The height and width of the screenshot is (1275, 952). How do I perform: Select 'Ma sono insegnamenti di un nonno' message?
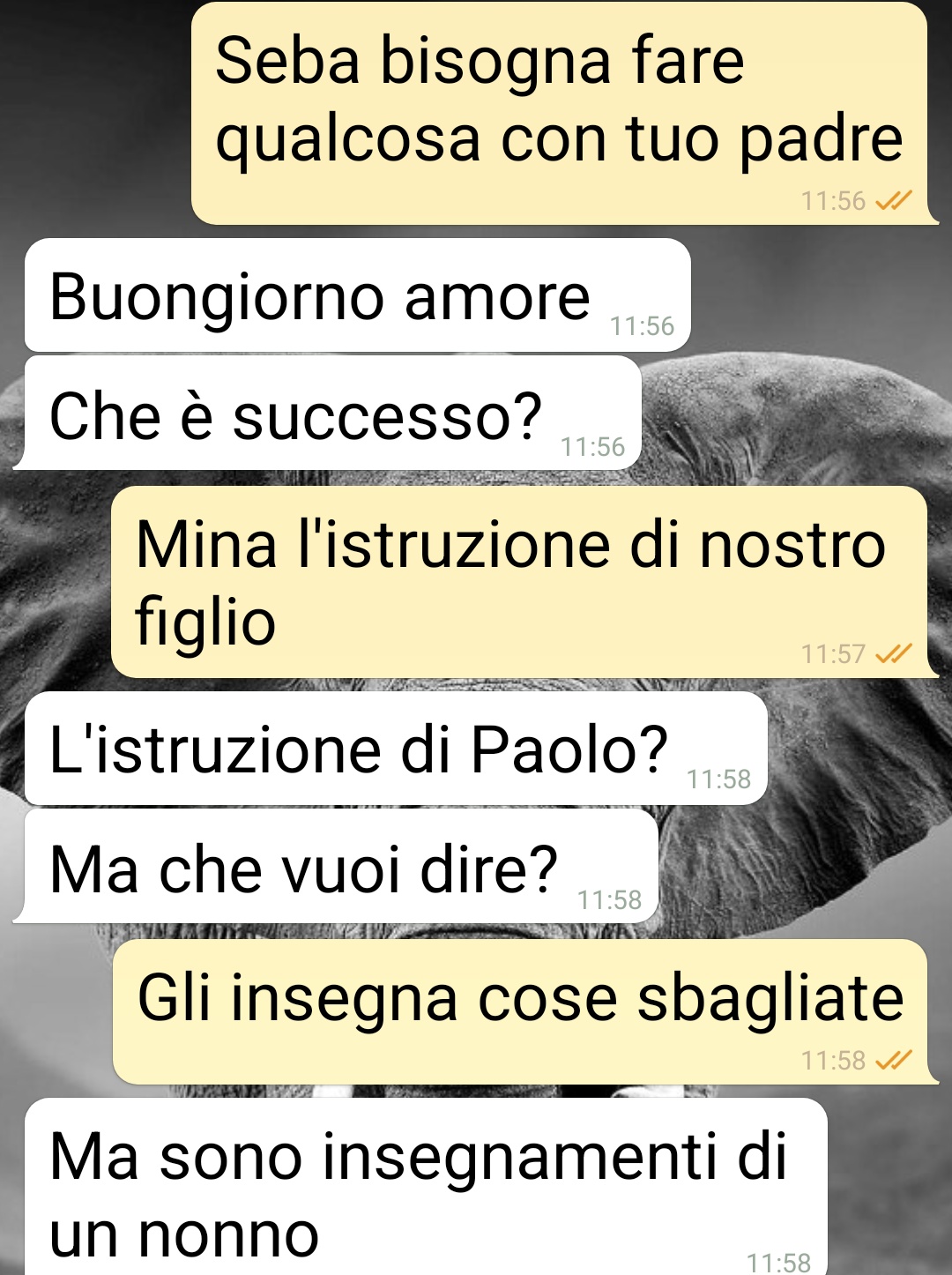(x=426, y=1187)
